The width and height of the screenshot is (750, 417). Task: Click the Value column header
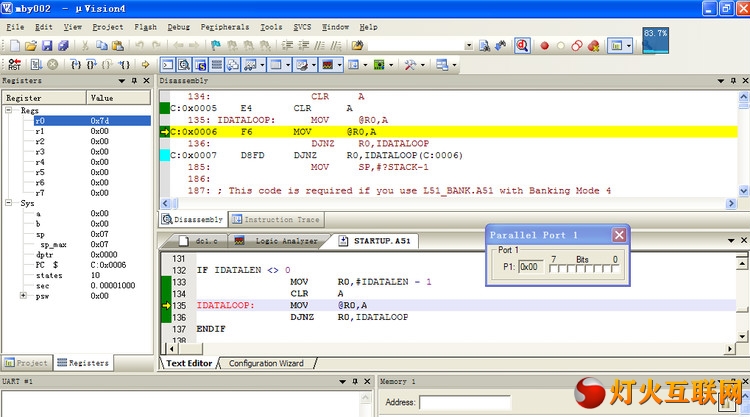pyautogui.click(x=118, y=98)
